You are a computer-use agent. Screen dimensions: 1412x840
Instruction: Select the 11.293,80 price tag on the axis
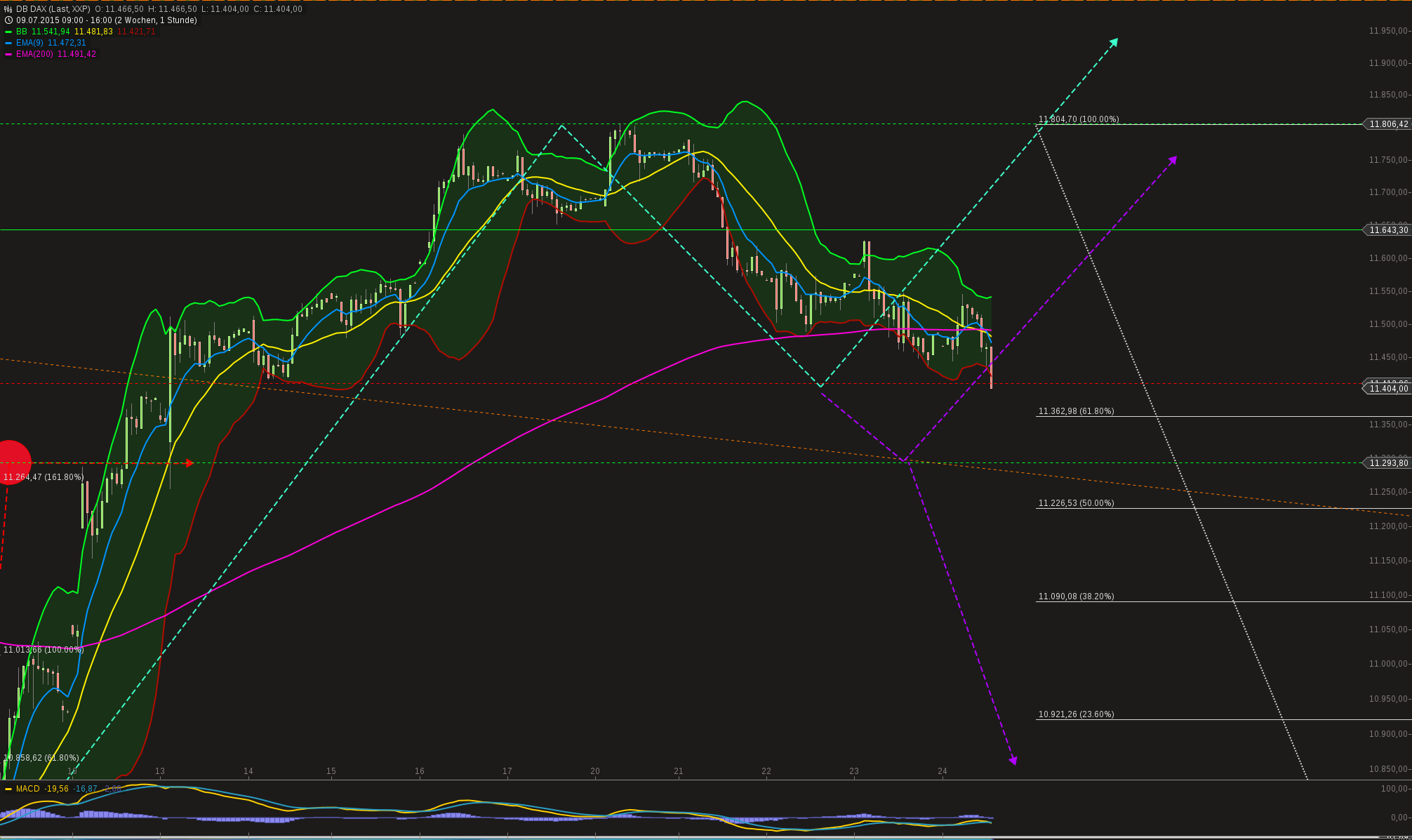(1387, 463)
